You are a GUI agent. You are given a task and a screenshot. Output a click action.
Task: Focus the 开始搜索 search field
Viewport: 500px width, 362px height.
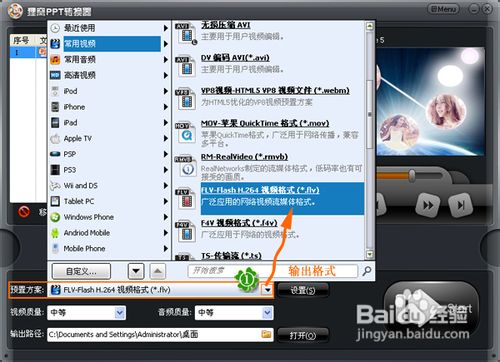click(273, 271)
